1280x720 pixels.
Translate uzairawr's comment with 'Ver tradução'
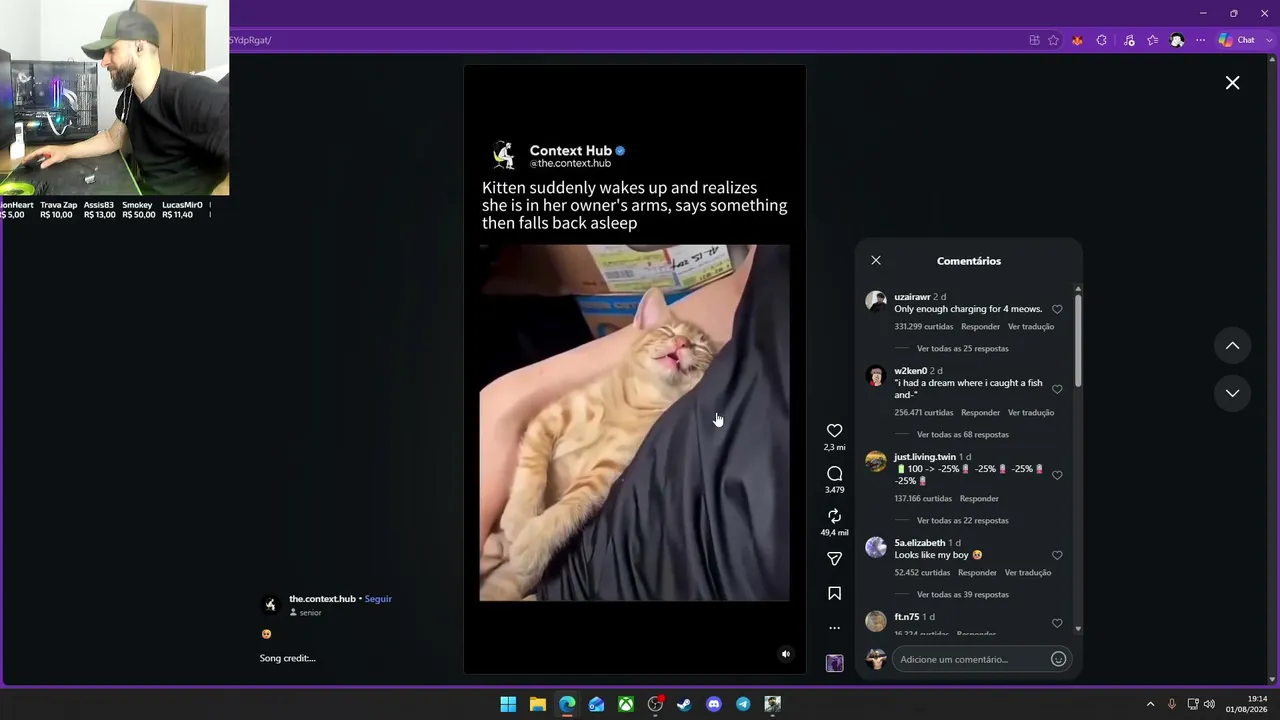(x=1031, y=327)
